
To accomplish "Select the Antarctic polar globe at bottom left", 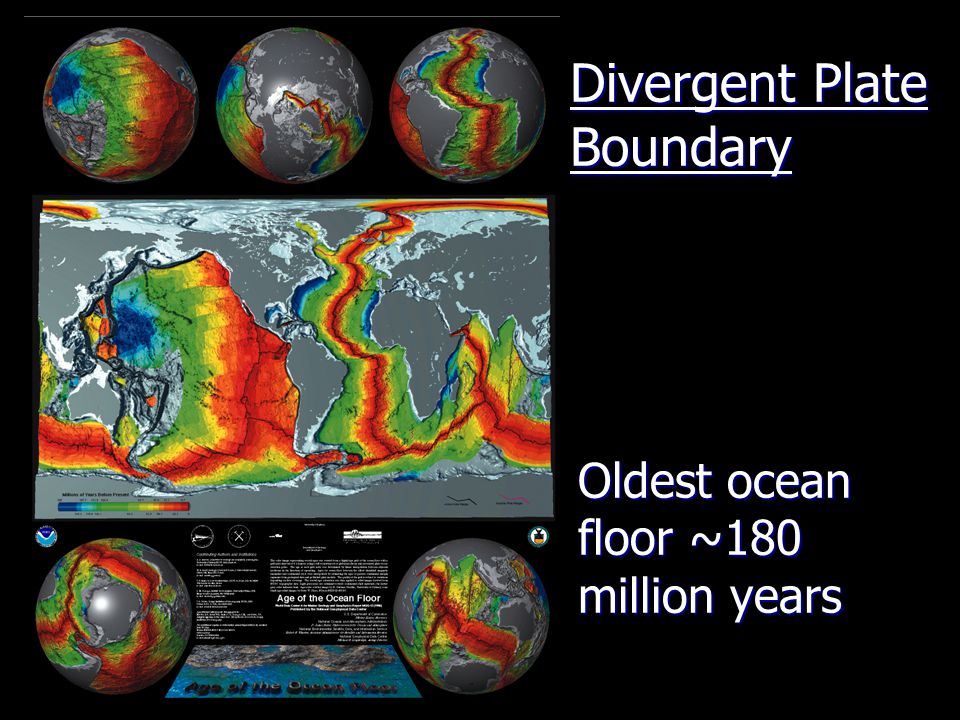I will coord(113,615).
